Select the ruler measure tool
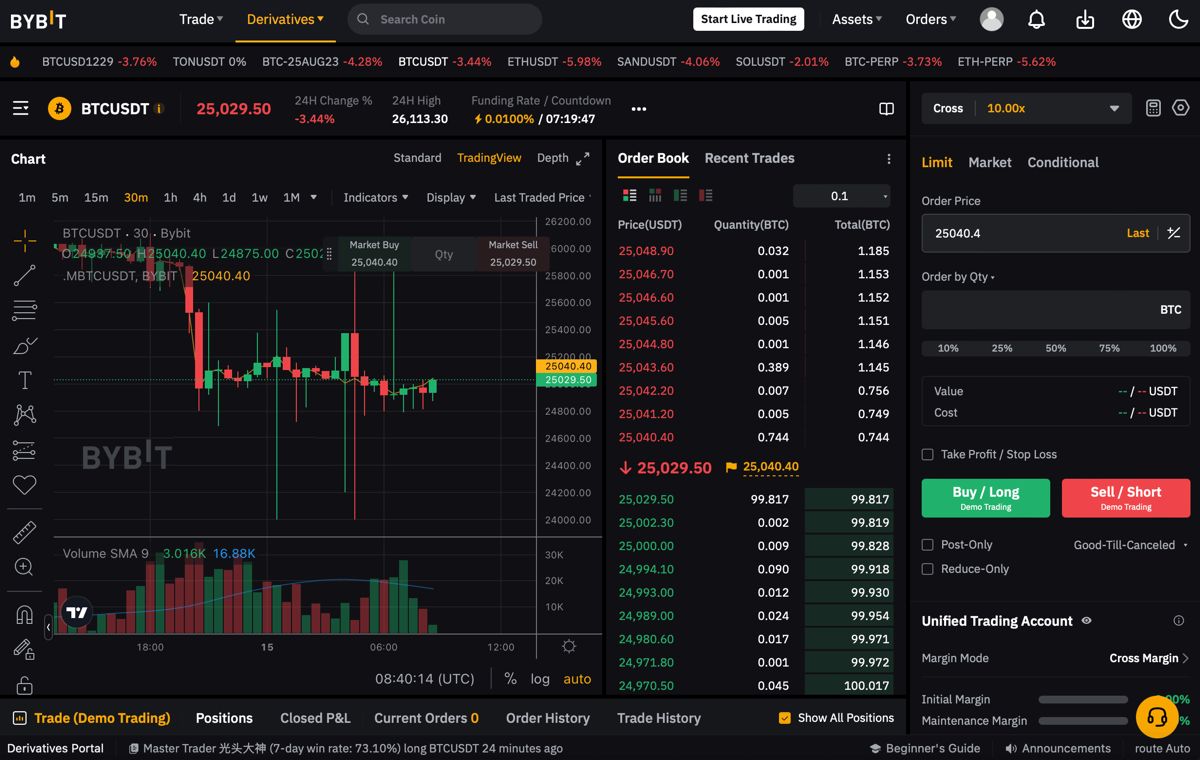Image resolution: width=1200 pixels, height=760 pixels. (x=25, y=532)
